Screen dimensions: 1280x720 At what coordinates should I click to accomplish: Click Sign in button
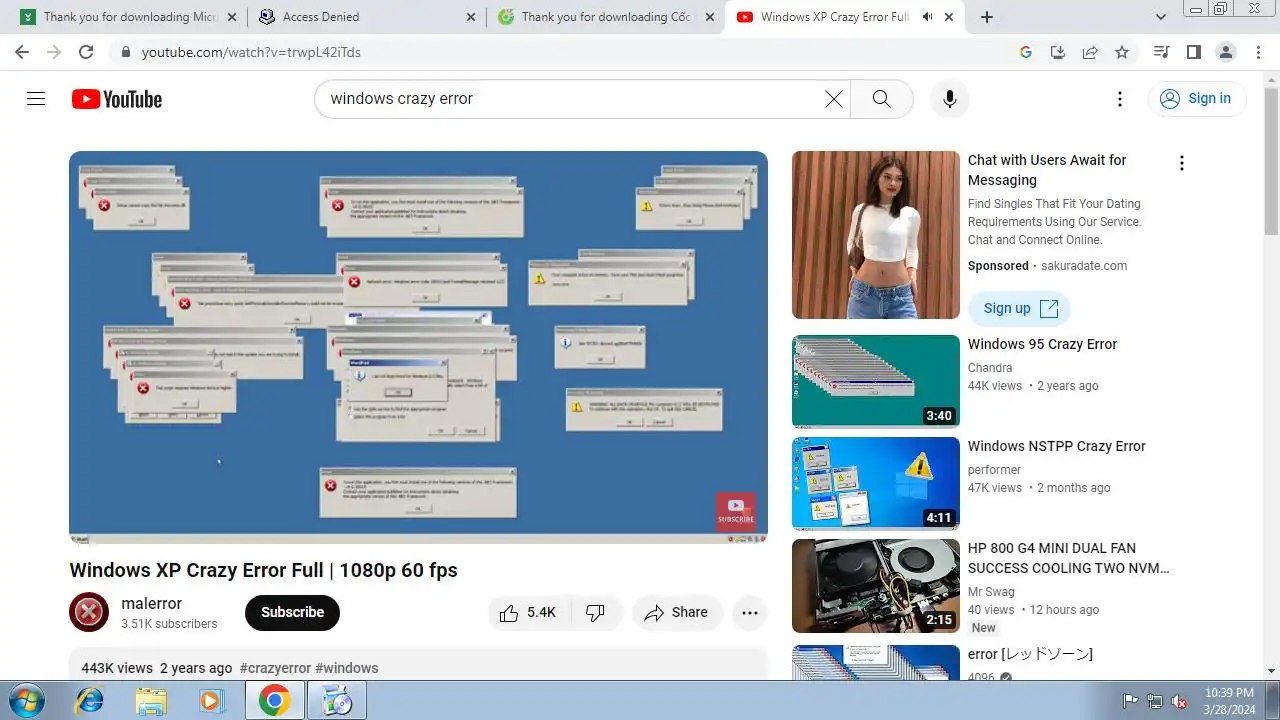point(1196,98)
